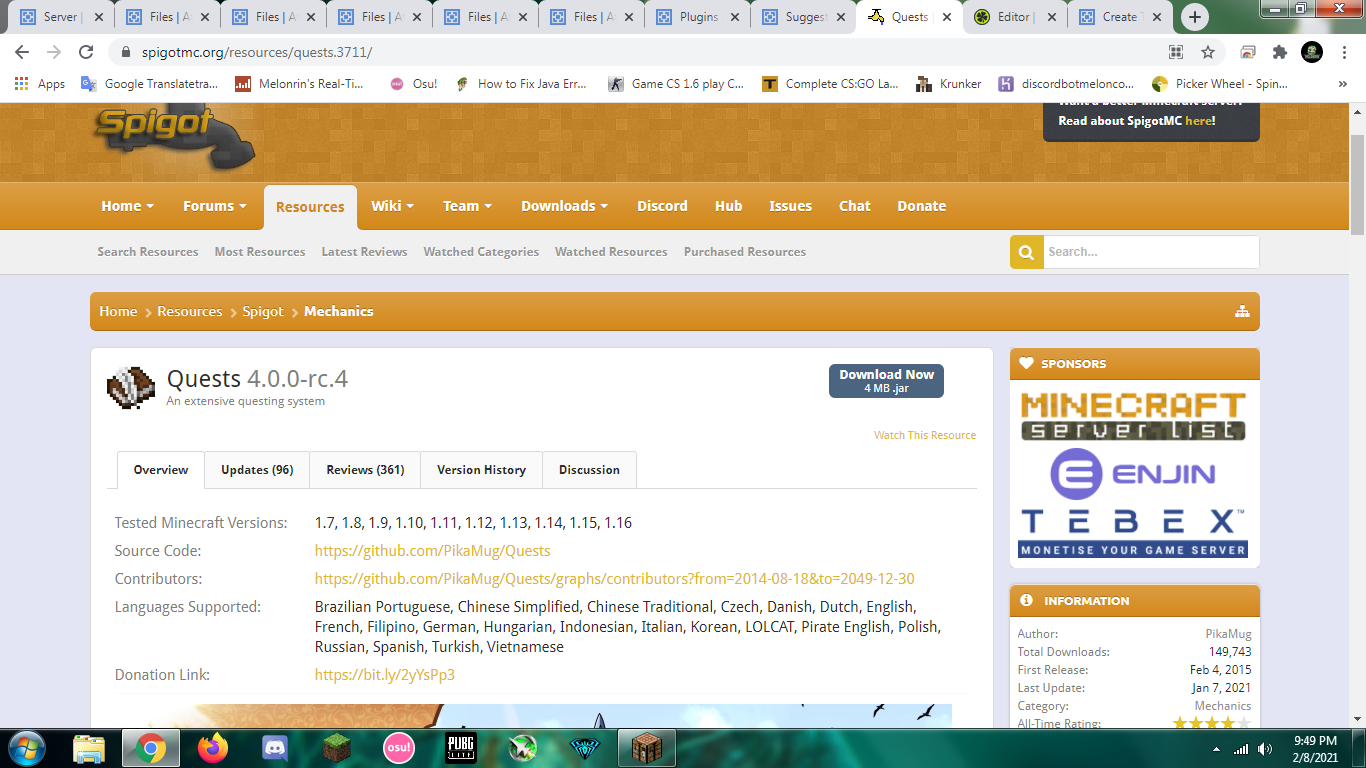The height and width of the screenshot is (768, 1366).
Task: Bookmark this page with the star icon
Action: [1208, 52]
